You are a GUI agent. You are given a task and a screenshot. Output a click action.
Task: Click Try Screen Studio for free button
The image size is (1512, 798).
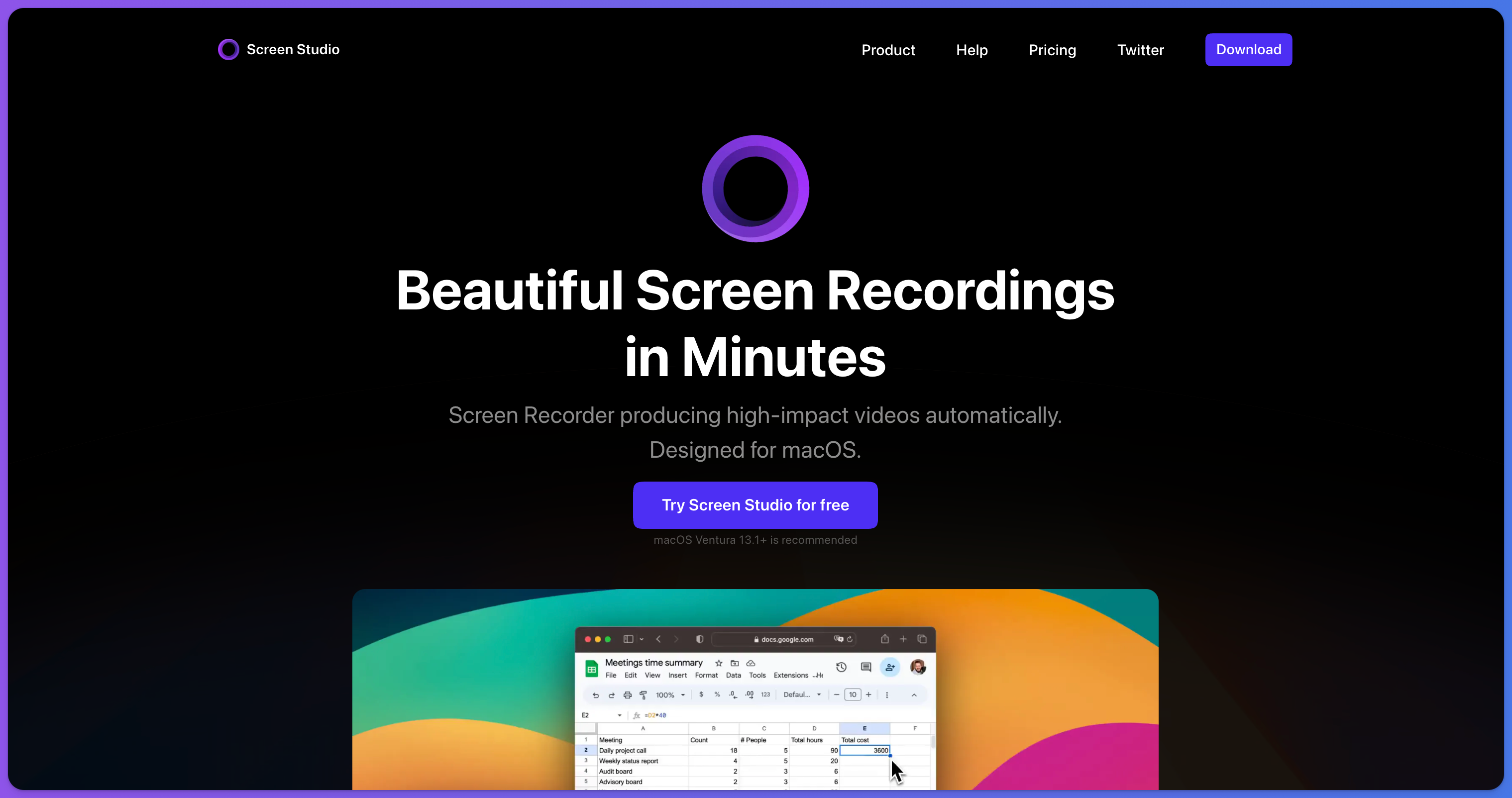(755, 505)
